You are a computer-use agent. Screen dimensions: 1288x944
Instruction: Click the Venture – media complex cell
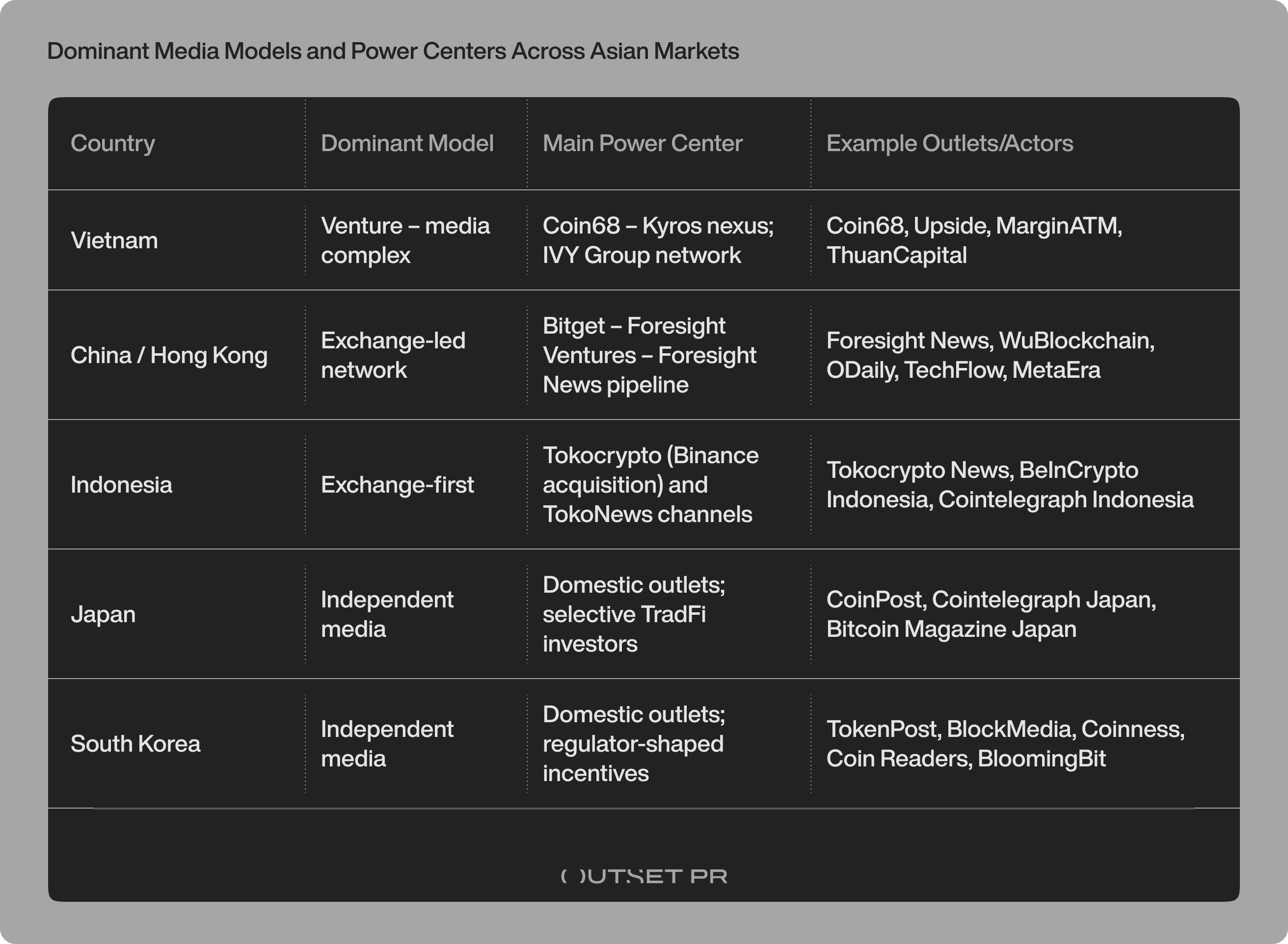click(x=406, y=240)
